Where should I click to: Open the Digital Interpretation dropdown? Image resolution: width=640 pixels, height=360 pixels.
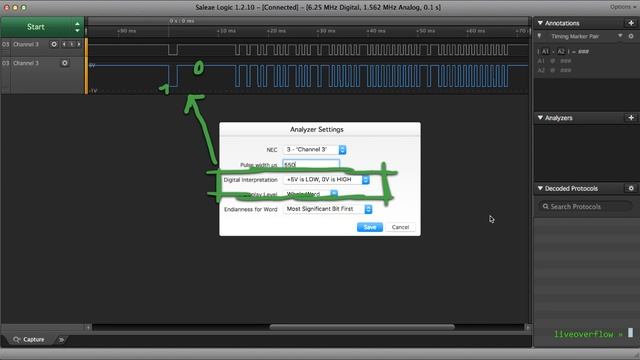point(326,180)
